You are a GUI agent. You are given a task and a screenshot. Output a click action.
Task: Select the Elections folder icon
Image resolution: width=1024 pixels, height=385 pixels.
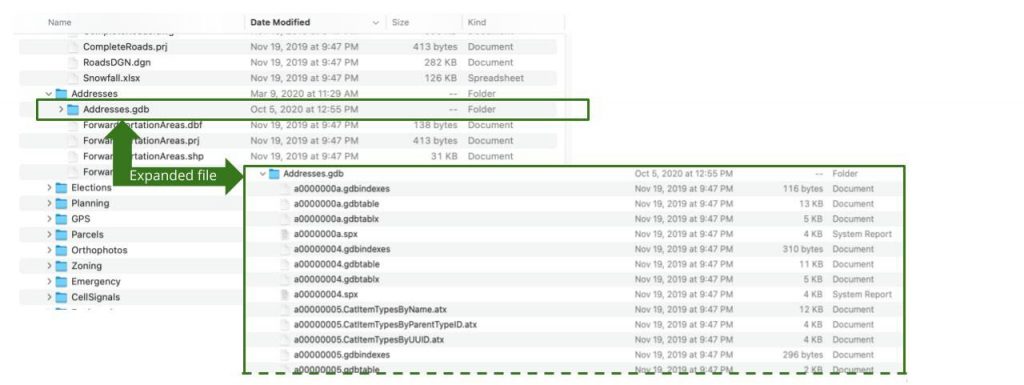coord(61,188)
